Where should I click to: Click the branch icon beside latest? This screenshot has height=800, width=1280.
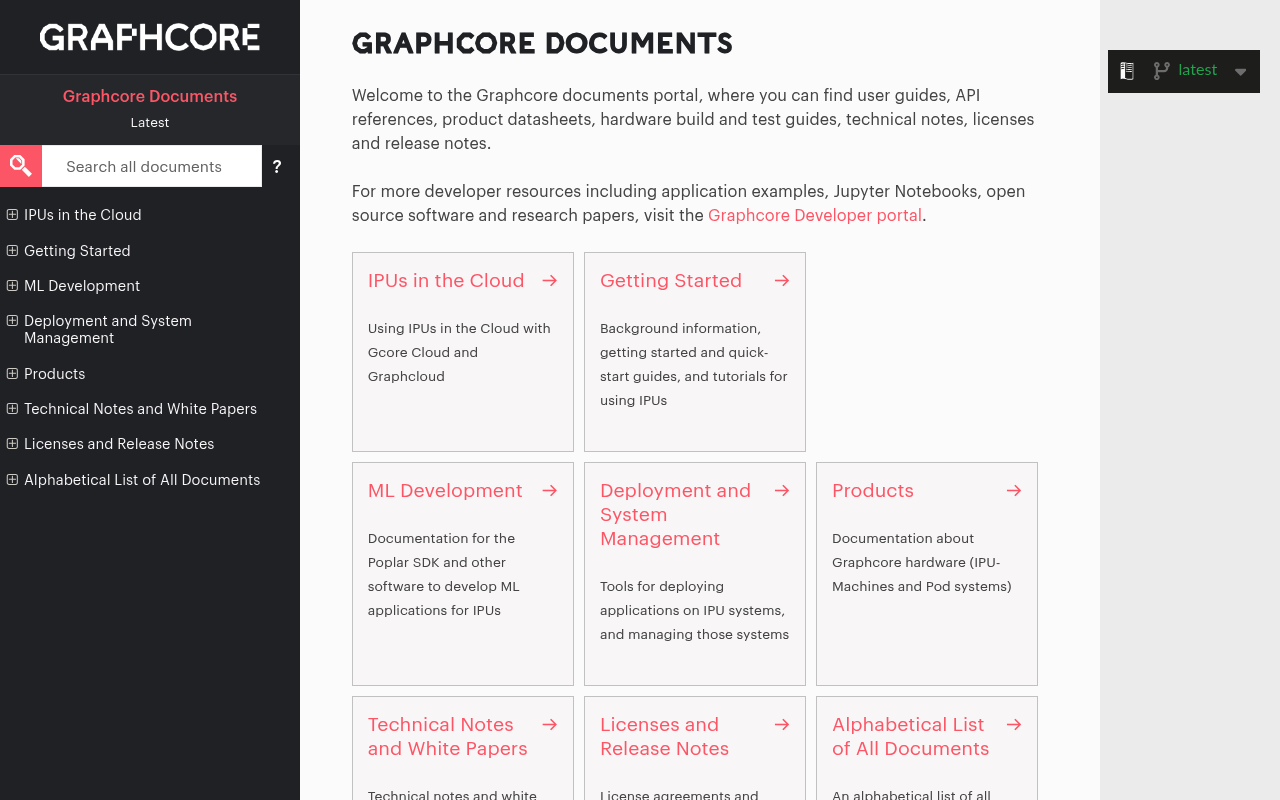[x=1161, y=71]
